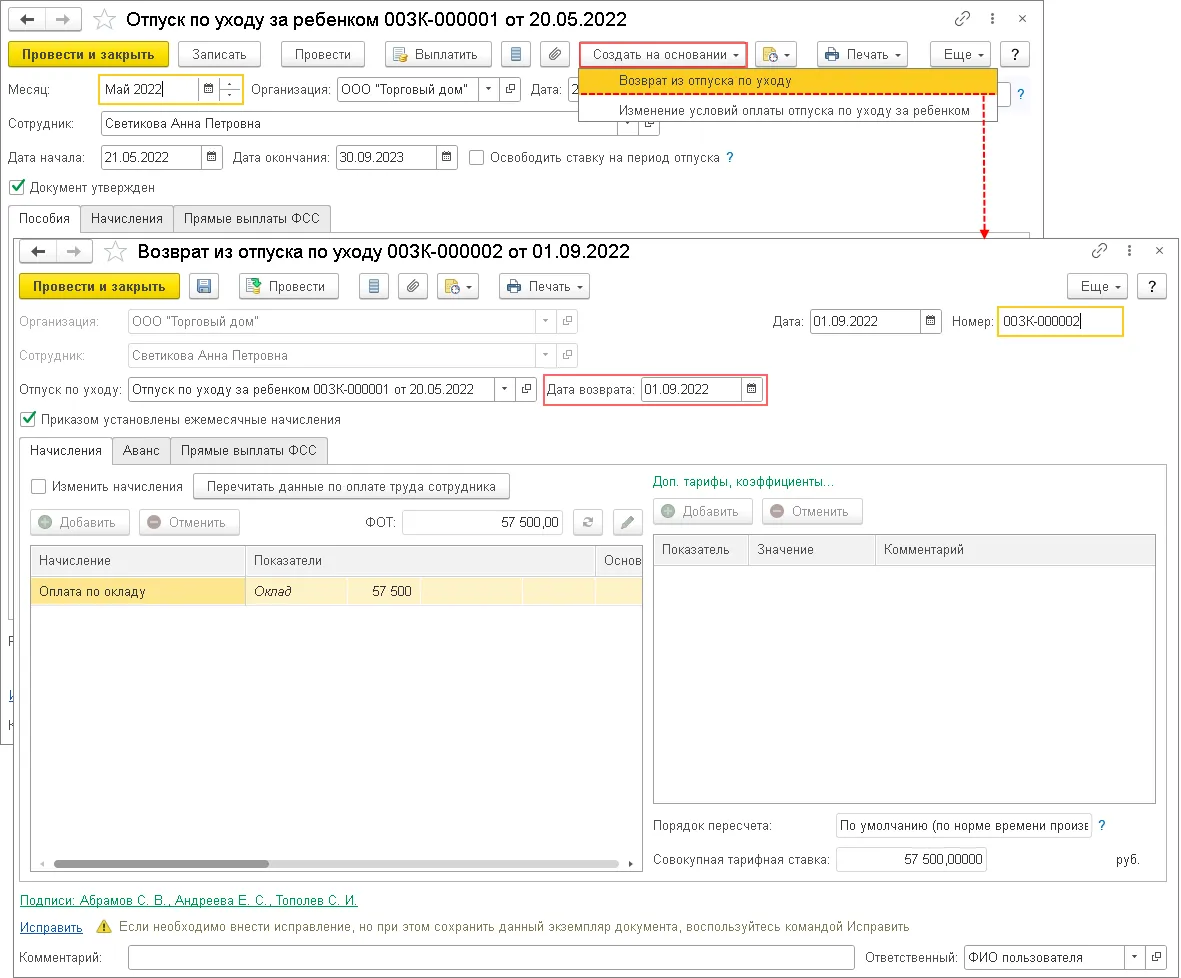Open help for Порядок пересчета
1181x978 pixels.
pos(1102,826)
